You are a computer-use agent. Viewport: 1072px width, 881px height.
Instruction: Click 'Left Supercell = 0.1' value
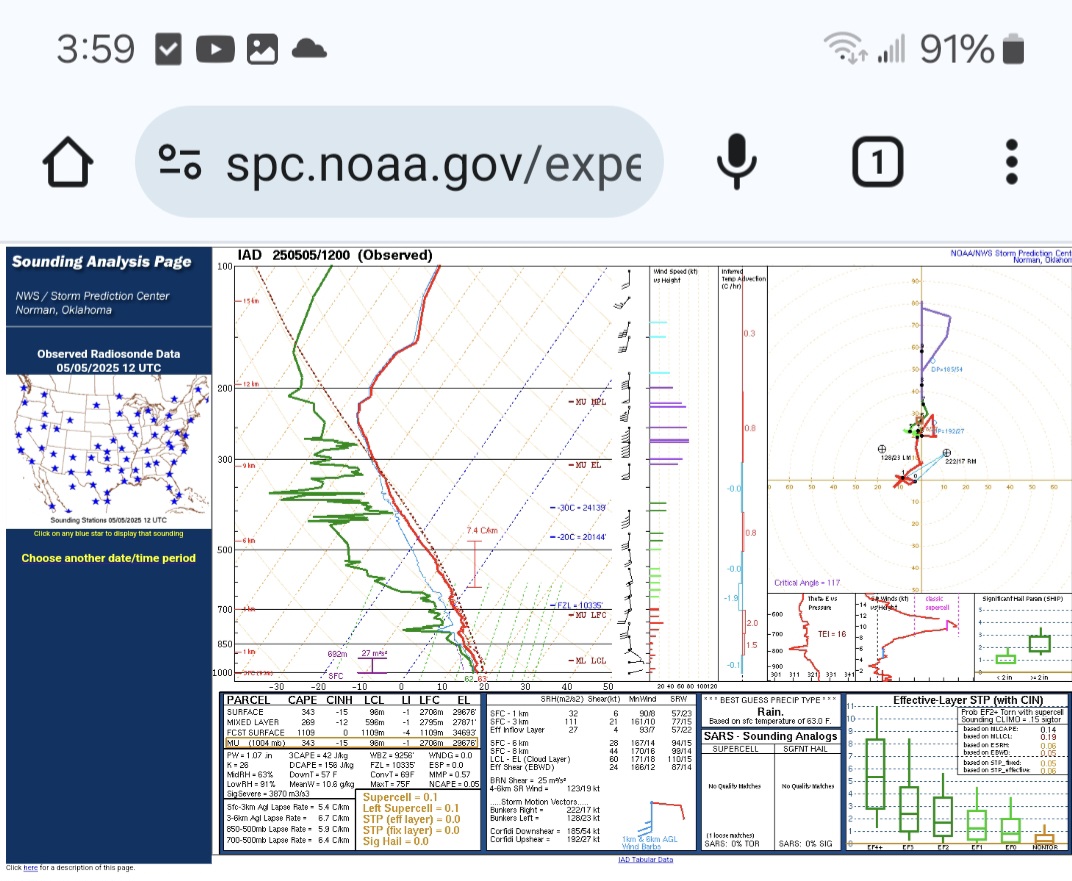coord(411,808)
